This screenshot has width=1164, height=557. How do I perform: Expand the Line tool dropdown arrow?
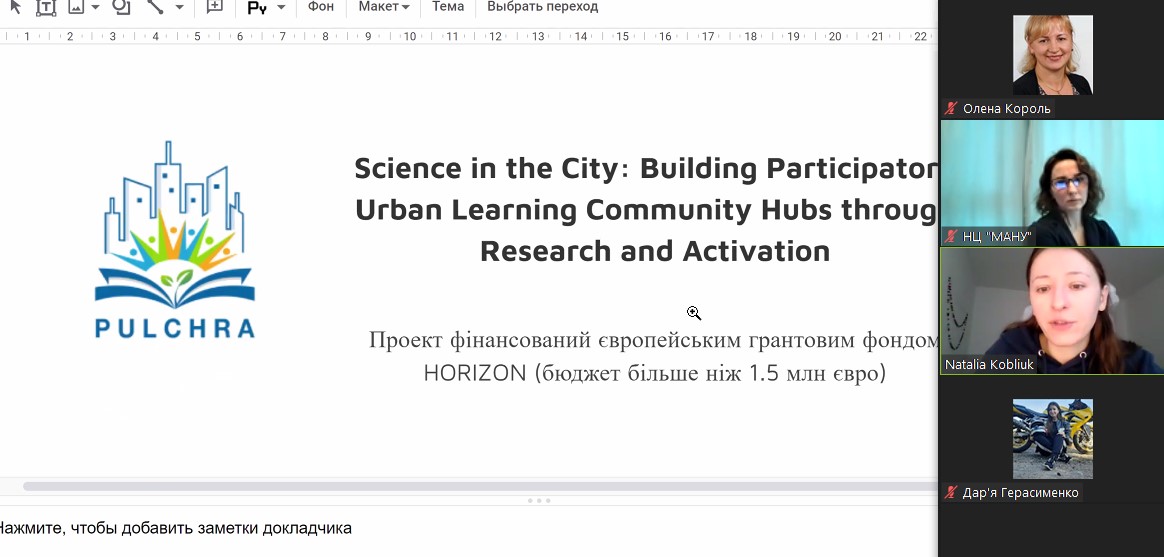tap(179, 7)
